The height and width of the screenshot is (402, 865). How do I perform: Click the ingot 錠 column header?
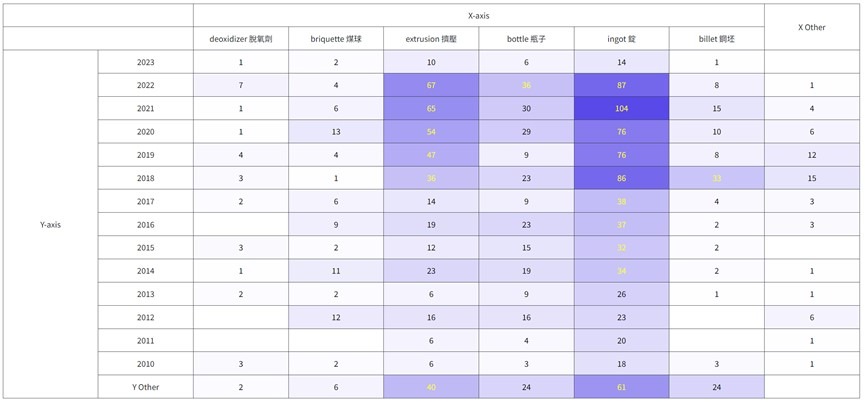coord(621,39)
